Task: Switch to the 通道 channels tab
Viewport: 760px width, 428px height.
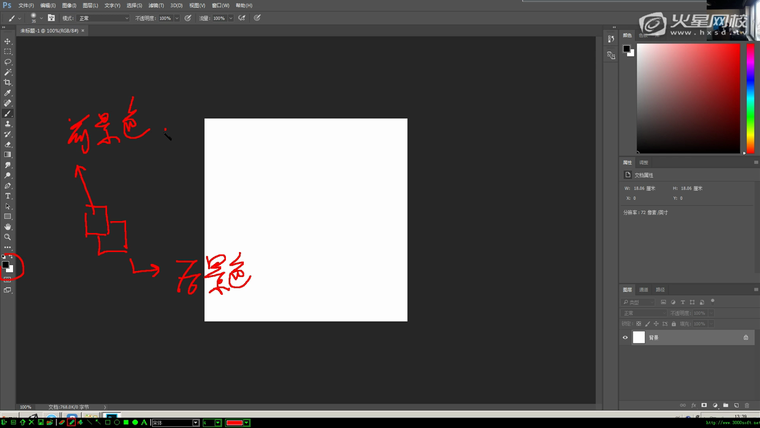Action: click(x=644, y=290)
